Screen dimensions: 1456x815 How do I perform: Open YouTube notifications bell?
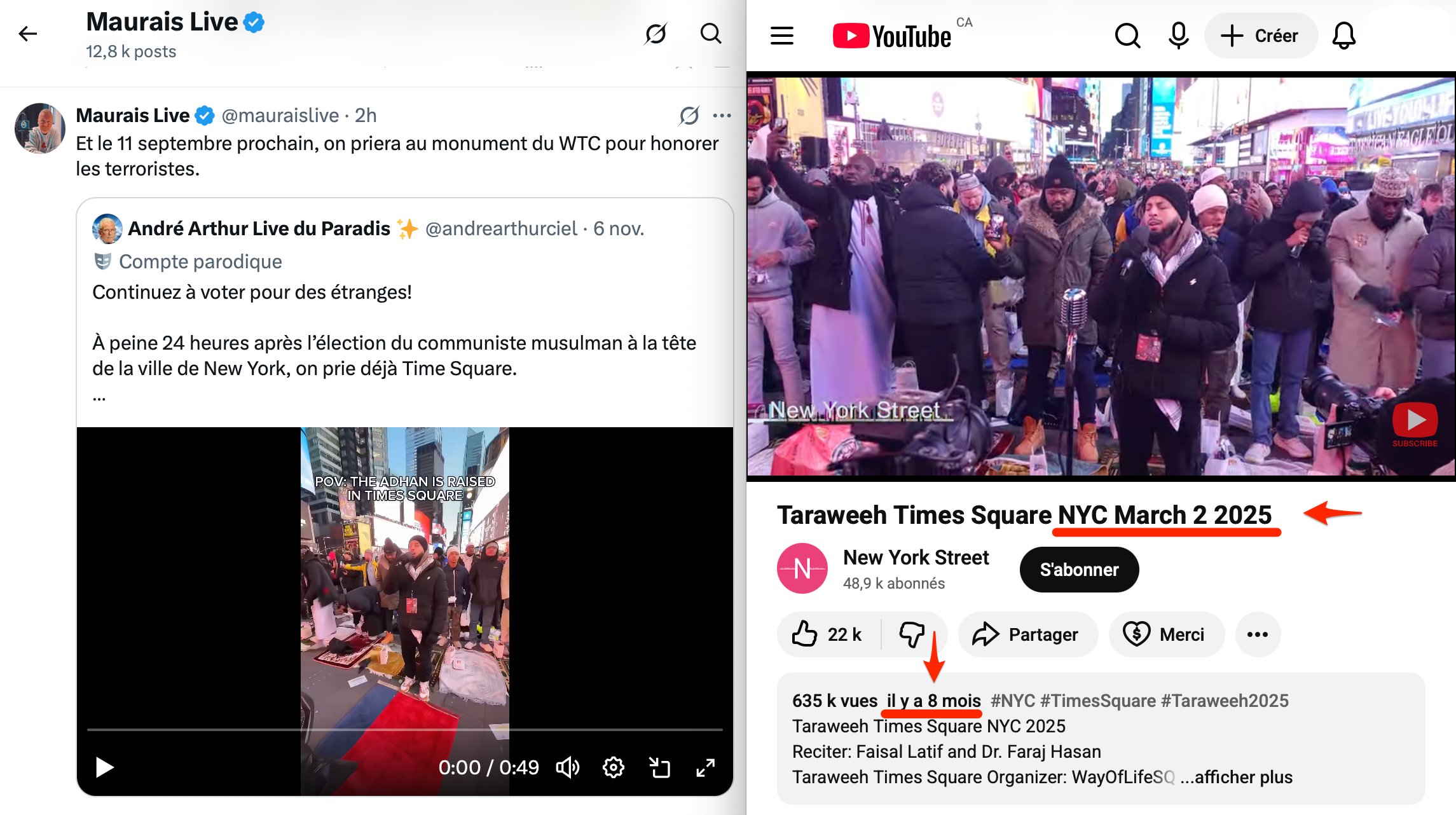1343,36
